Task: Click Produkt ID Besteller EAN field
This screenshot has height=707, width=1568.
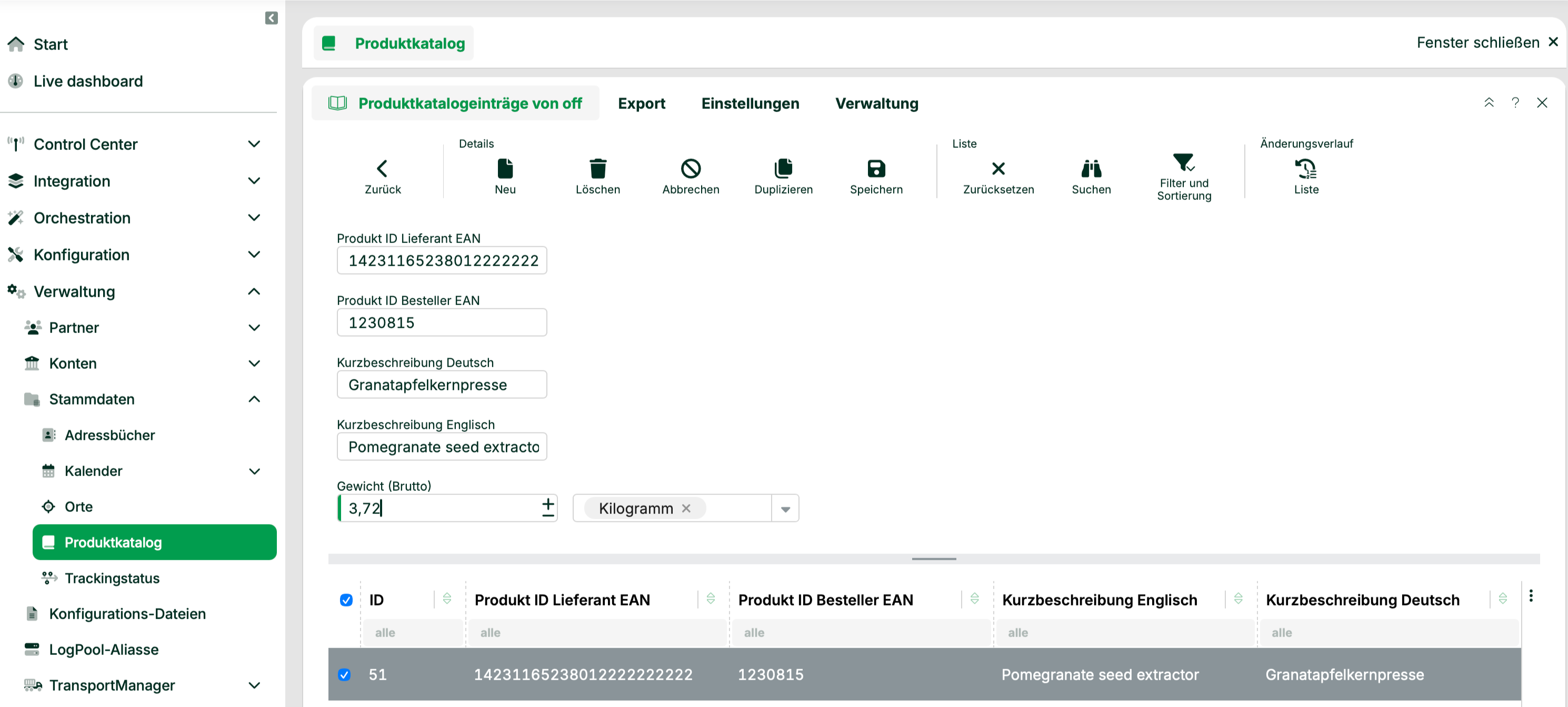Action: (x=442, y=322)
